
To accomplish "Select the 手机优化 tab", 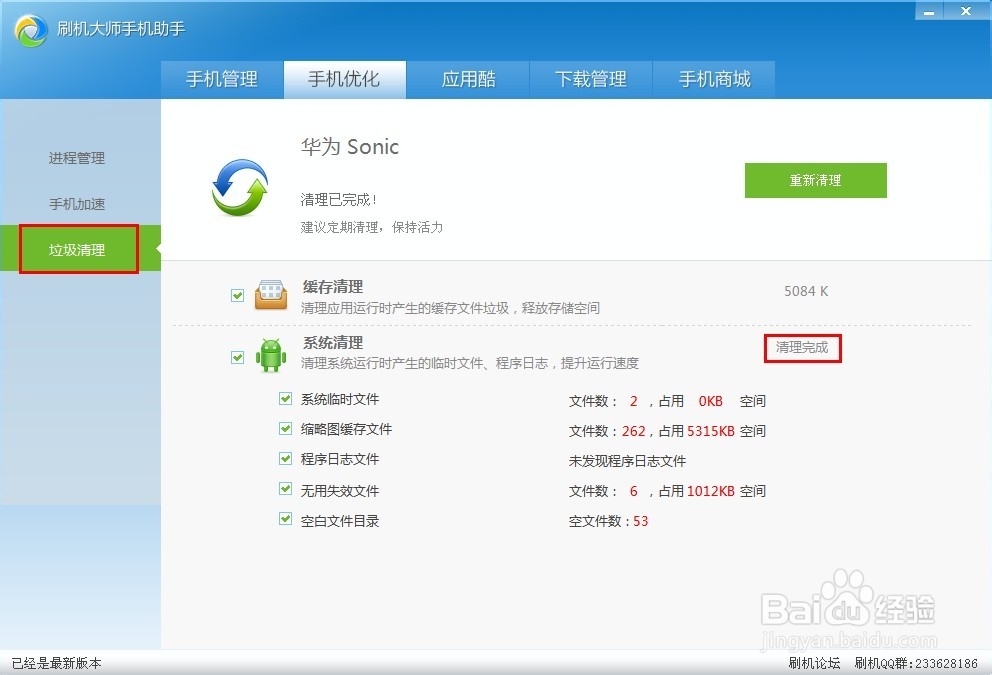I will pos(344,80).
